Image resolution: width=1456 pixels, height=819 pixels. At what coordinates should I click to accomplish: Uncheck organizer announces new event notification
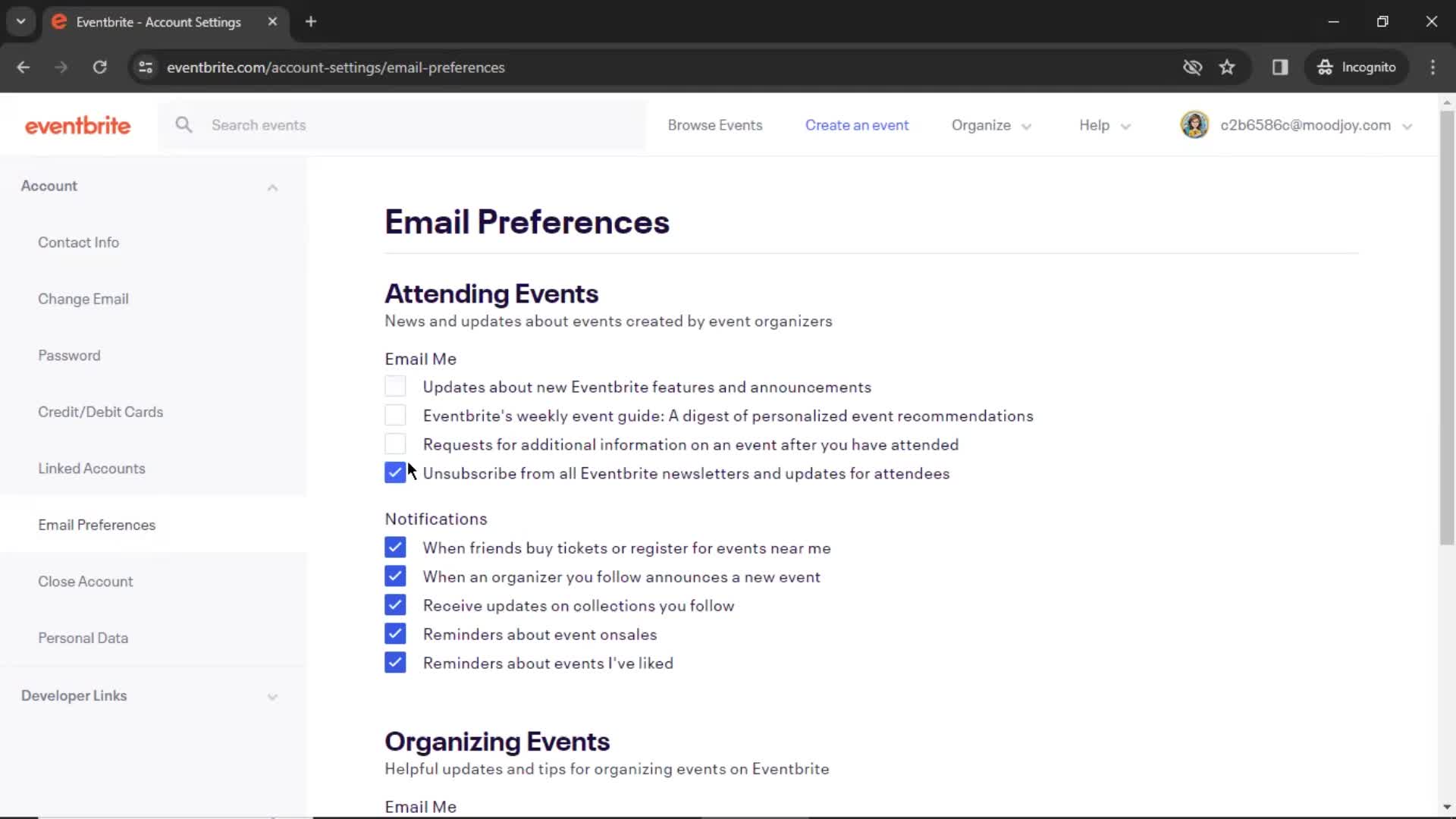(x=395, y=576)
